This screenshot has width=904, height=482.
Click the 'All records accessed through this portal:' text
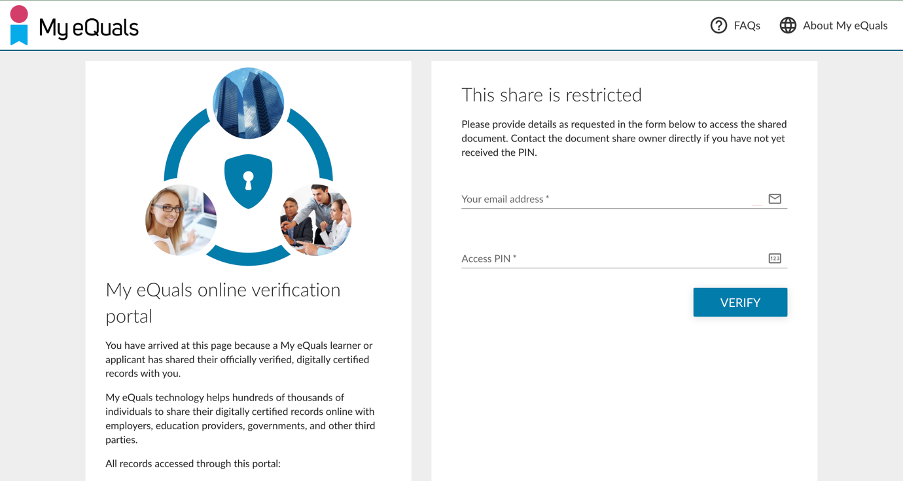[193, 464]
